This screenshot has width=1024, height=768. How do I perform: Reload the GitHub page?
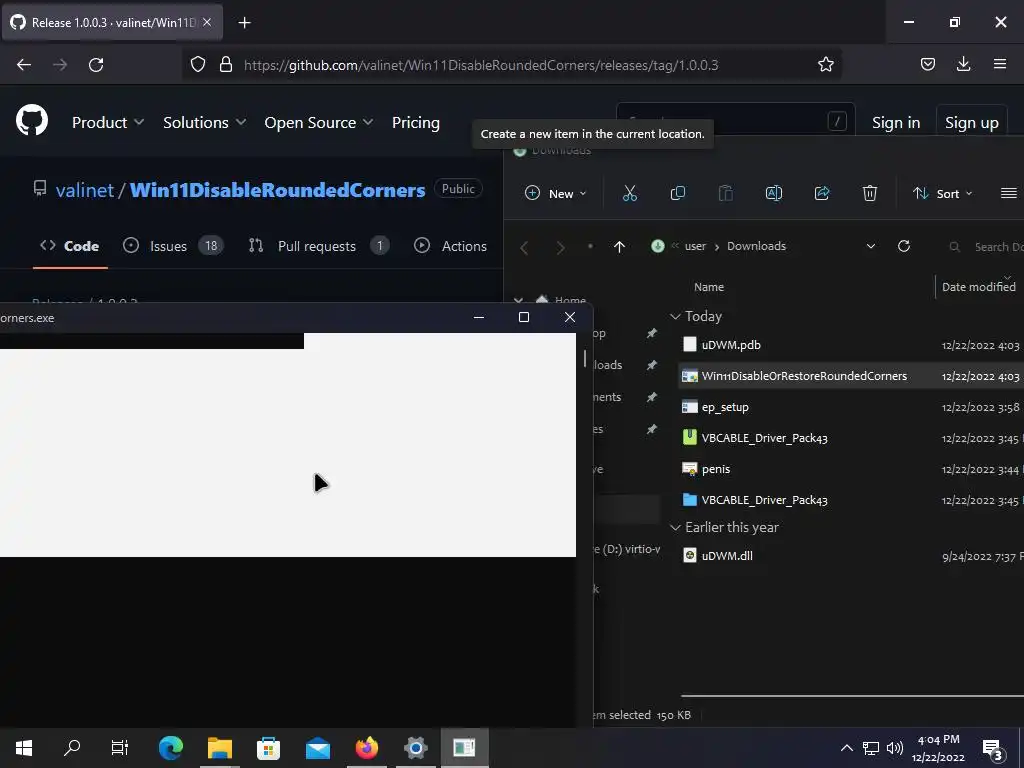[96, 65]
